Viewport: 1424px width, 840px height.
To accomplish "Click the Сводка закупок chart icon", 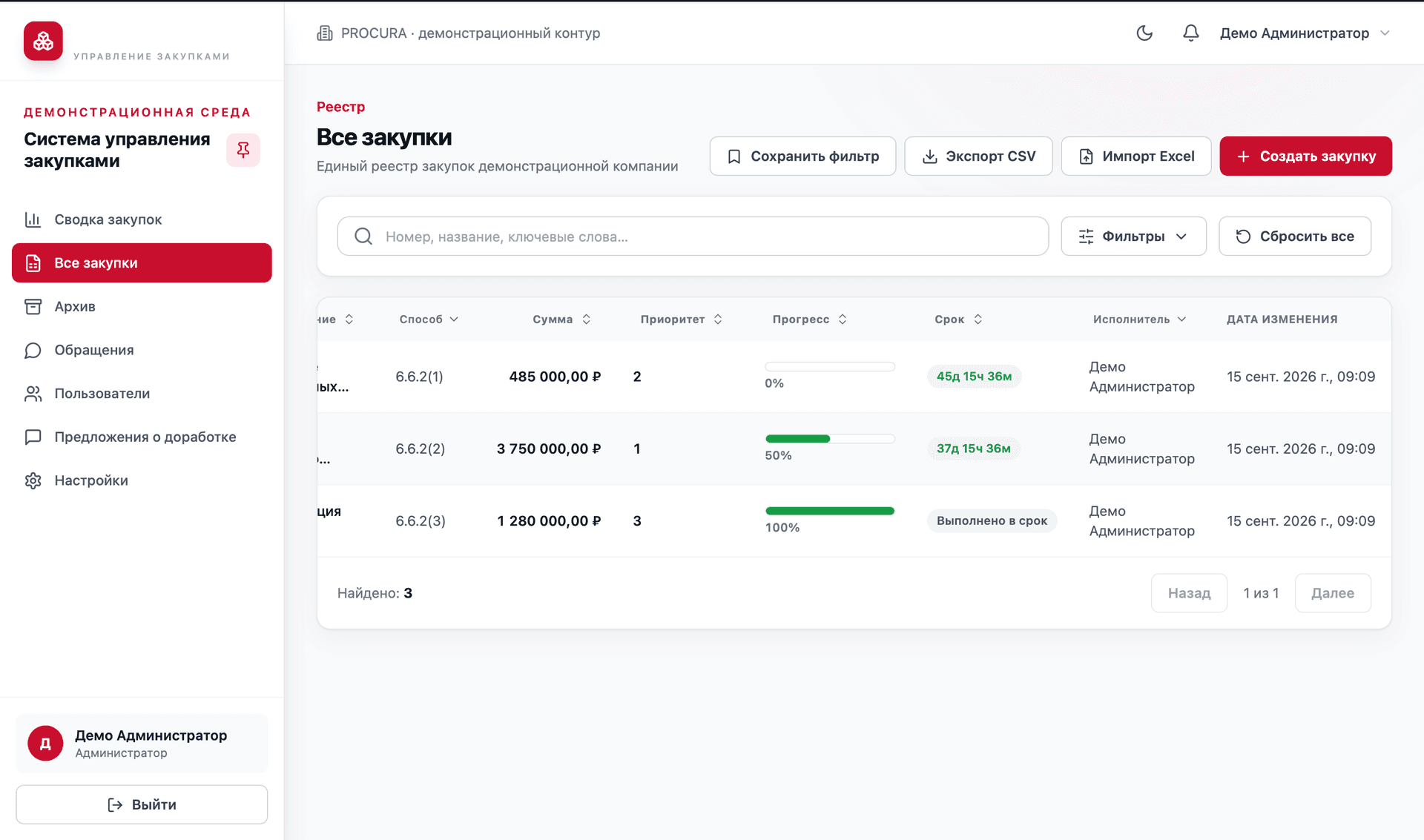I will pos(33,219).
